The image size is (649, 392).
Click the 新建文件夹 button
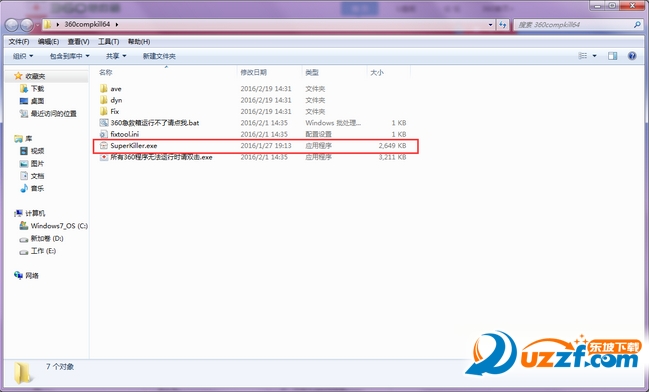(x=159, y=56)
